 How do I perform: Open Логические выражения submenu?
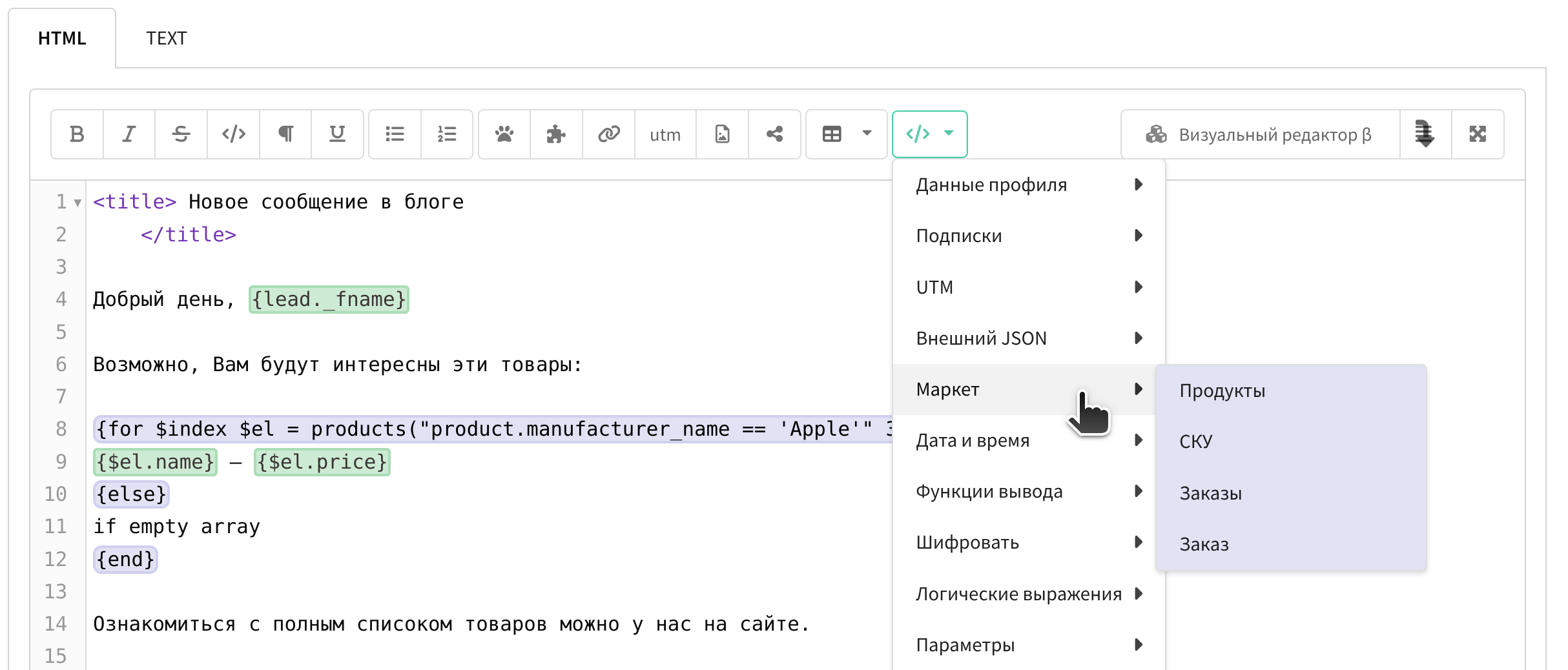tap(1029, 593)
